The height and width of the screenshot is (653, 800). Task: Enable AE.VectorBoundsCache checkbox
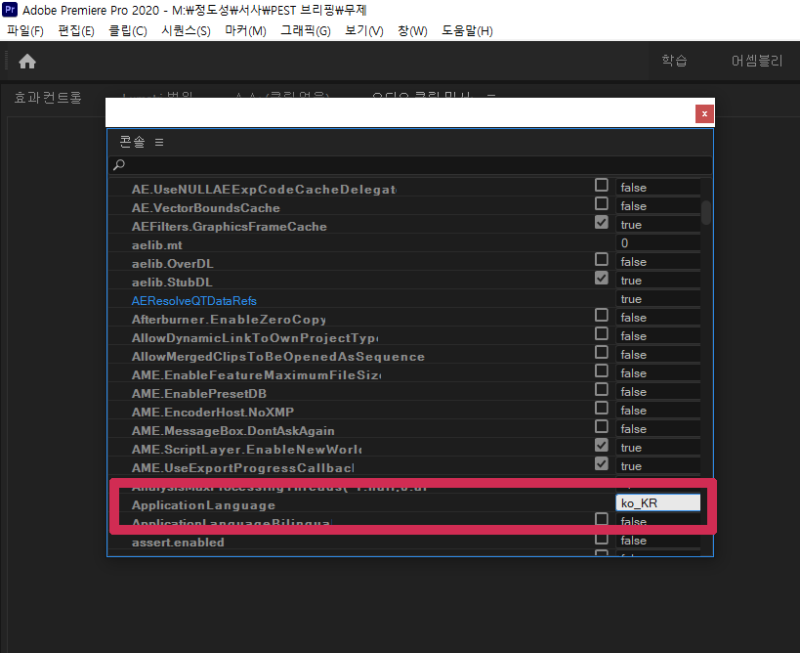click(x=602, y=204)
